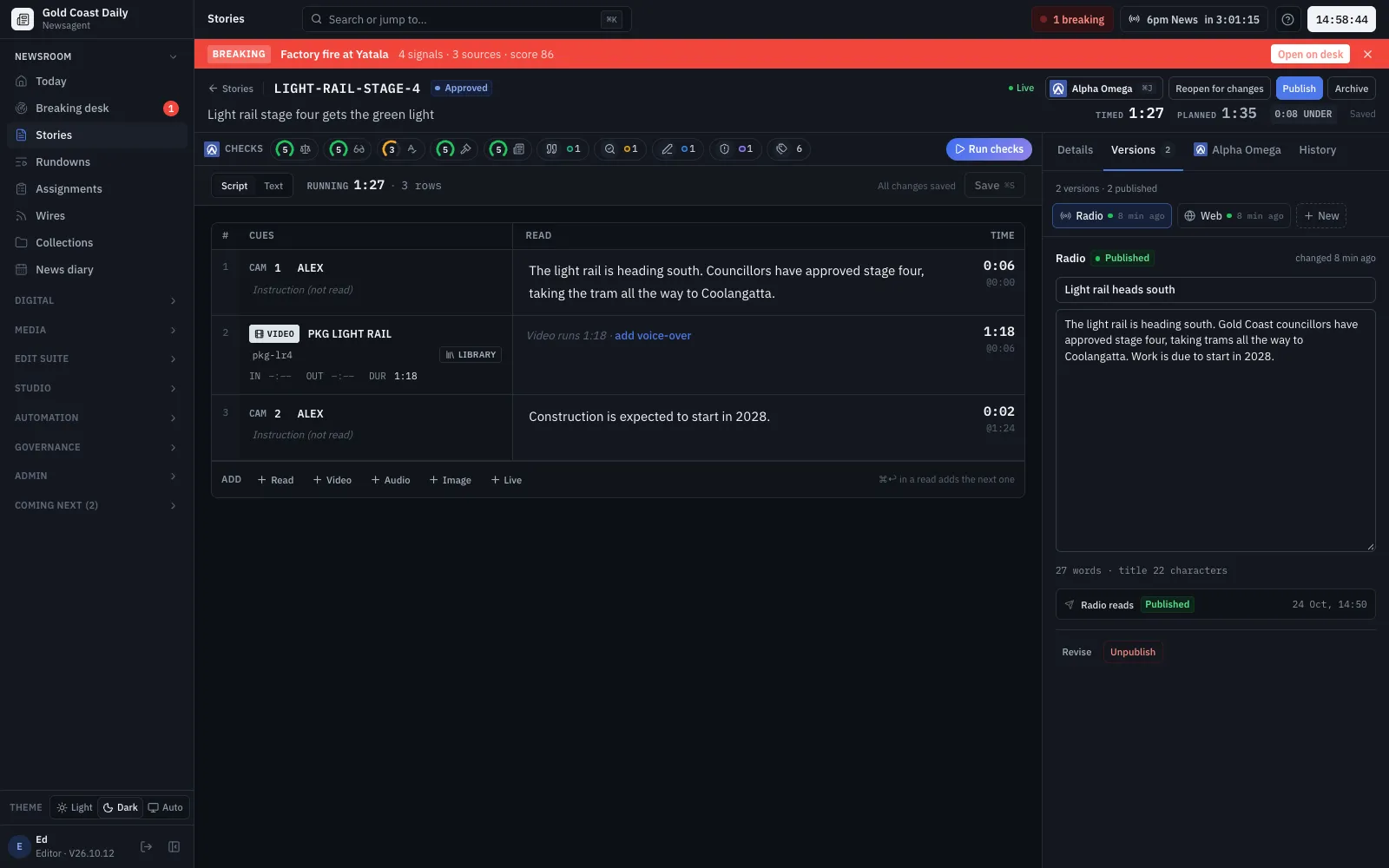Collapse the Newsroom sidebar section
Viewport: 1389px width, 868px height.
tap(96, 56)
